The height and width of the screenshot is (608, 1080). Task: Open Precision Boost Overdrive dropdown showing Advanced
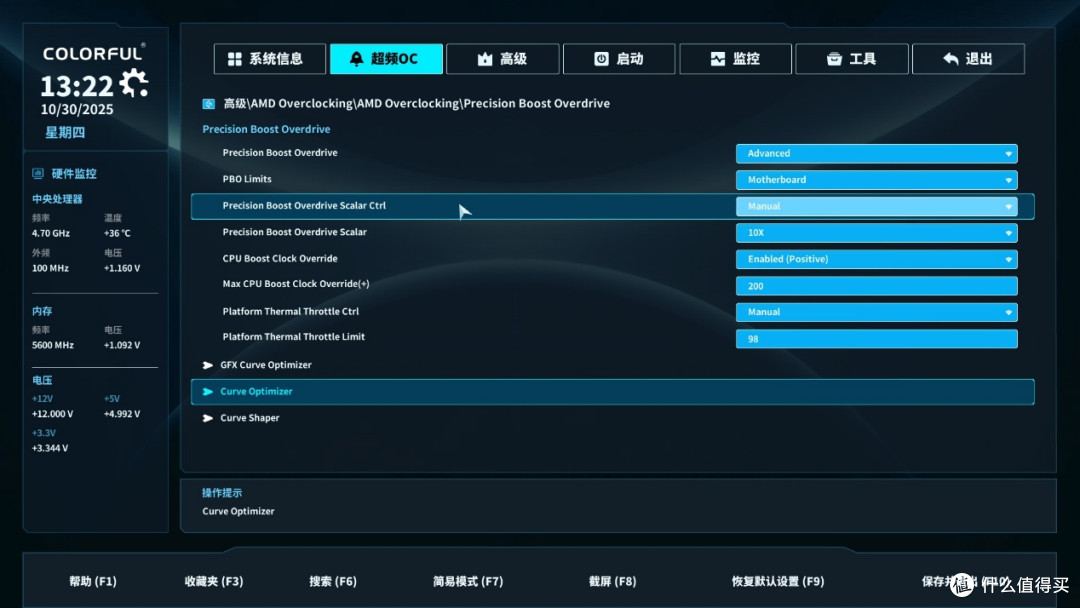click(x=876, y=154)
